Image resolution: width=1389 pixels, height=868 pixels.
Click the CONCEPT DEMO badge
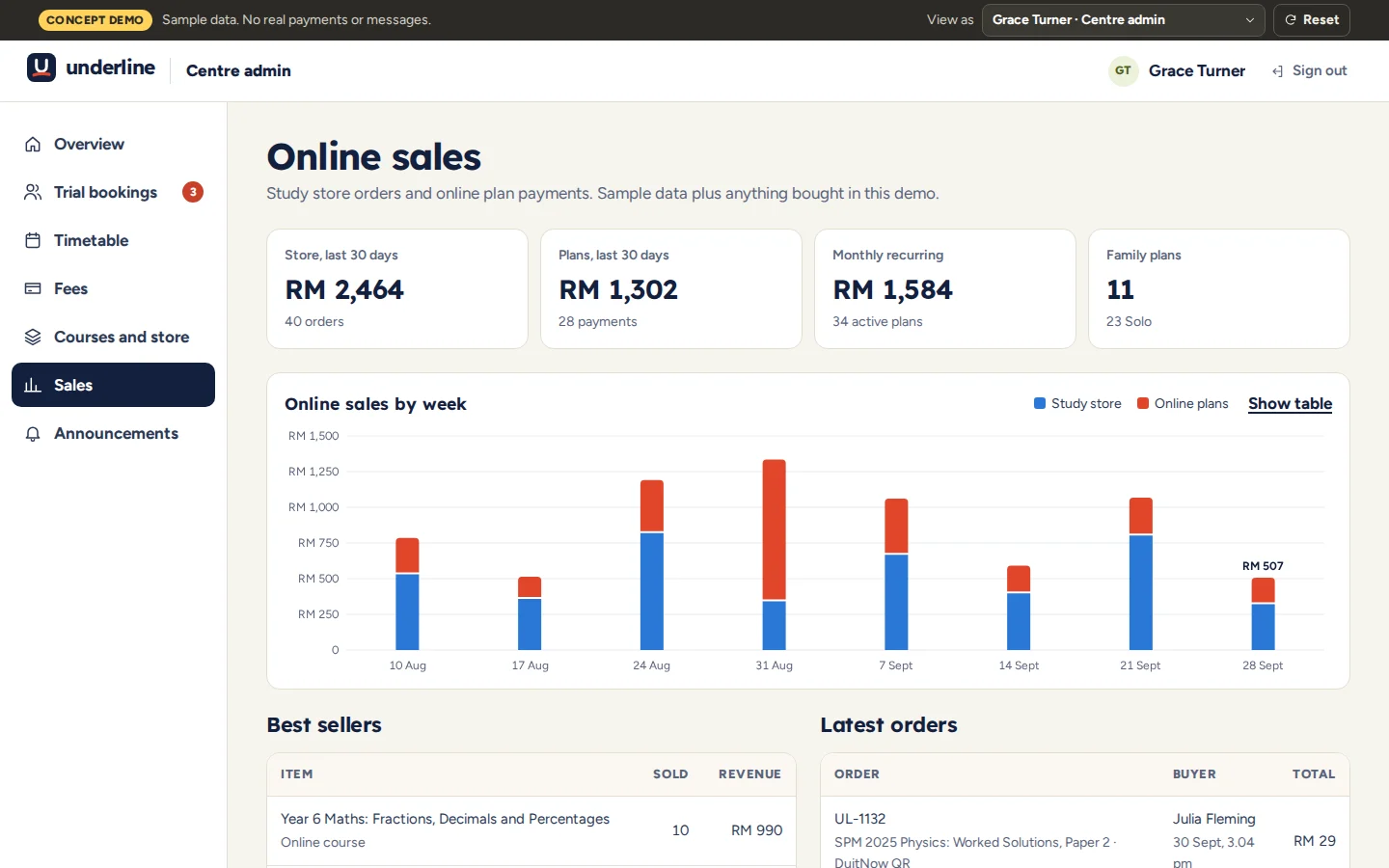pos(95,19)
